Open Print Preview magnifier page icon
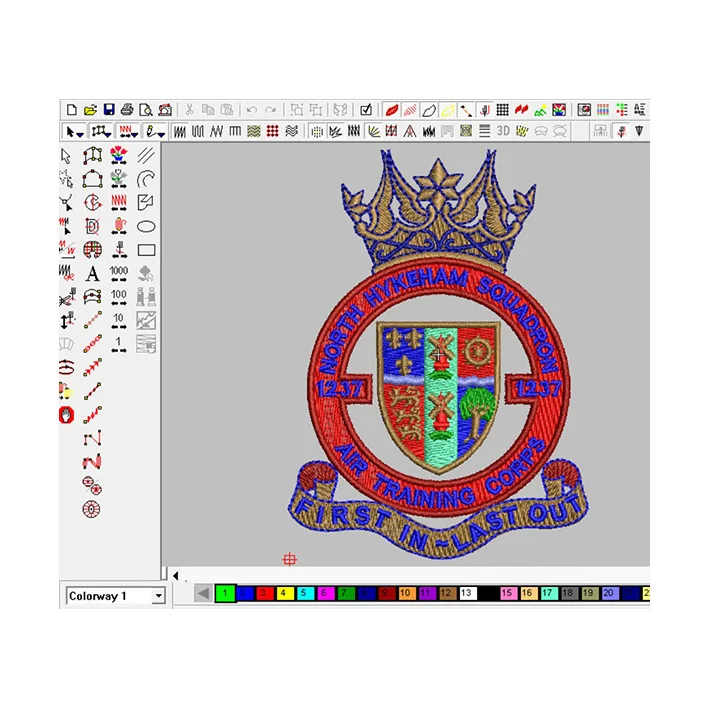 146,110
